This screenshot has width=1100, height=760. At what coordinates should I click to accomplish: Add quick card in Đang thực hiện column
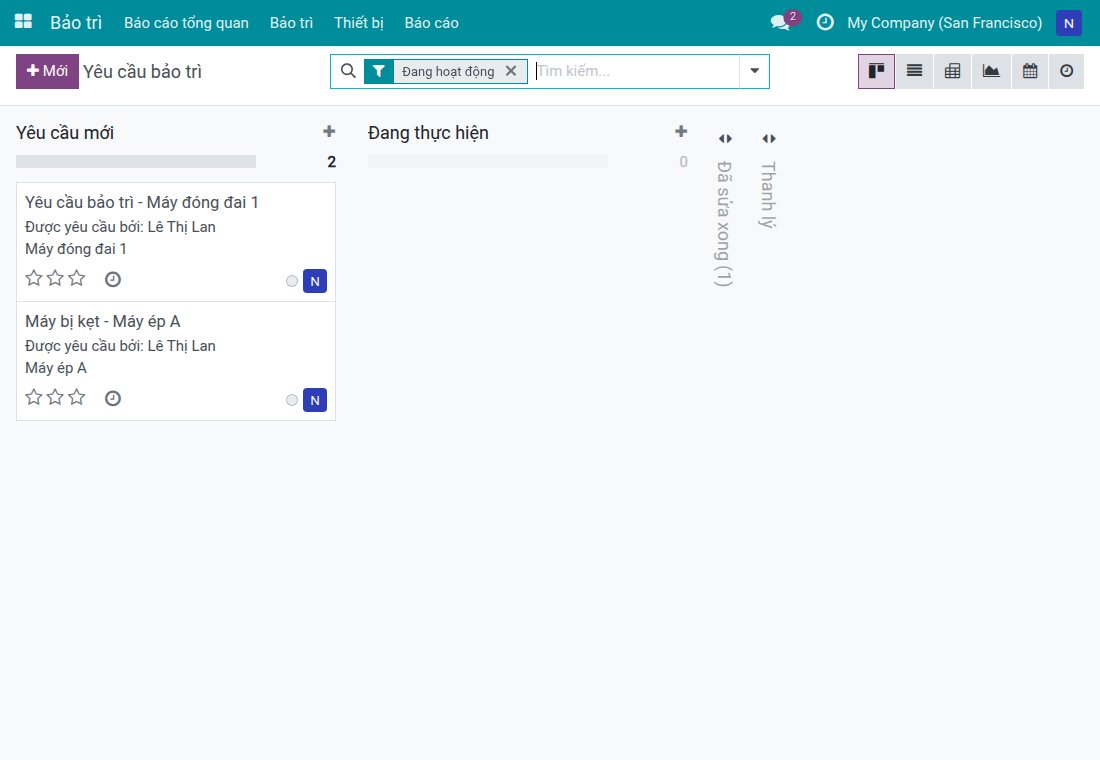click(680, 131)
